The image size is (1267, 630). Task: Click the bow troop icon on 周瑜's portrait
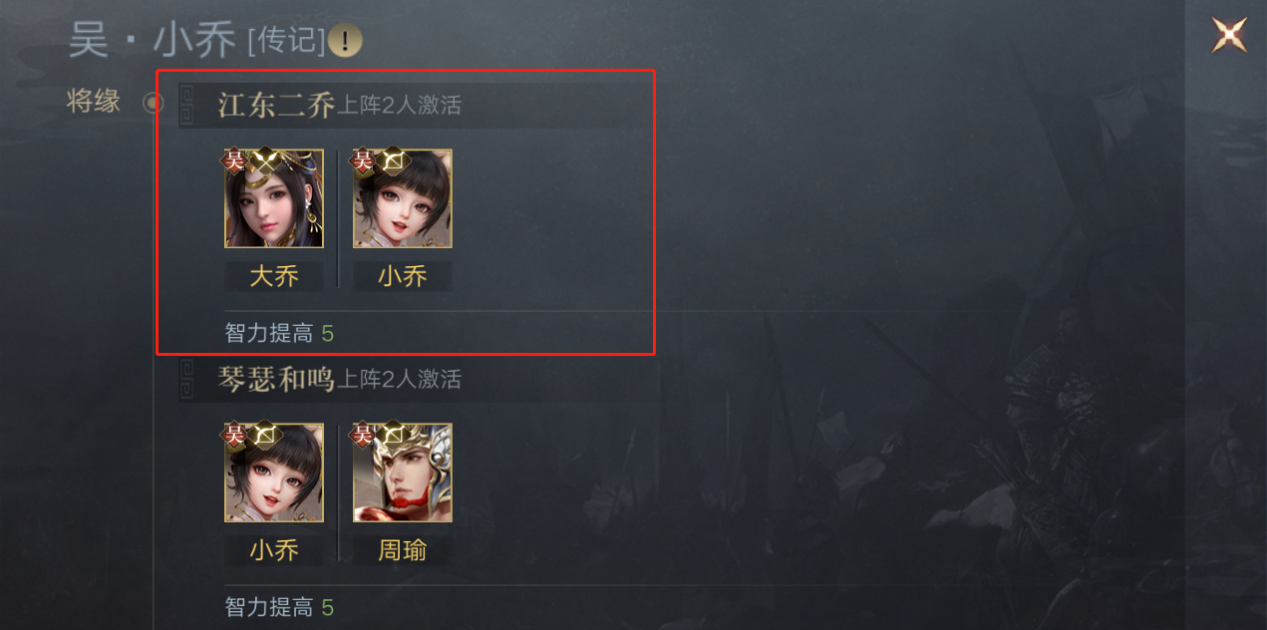point(394,435)
